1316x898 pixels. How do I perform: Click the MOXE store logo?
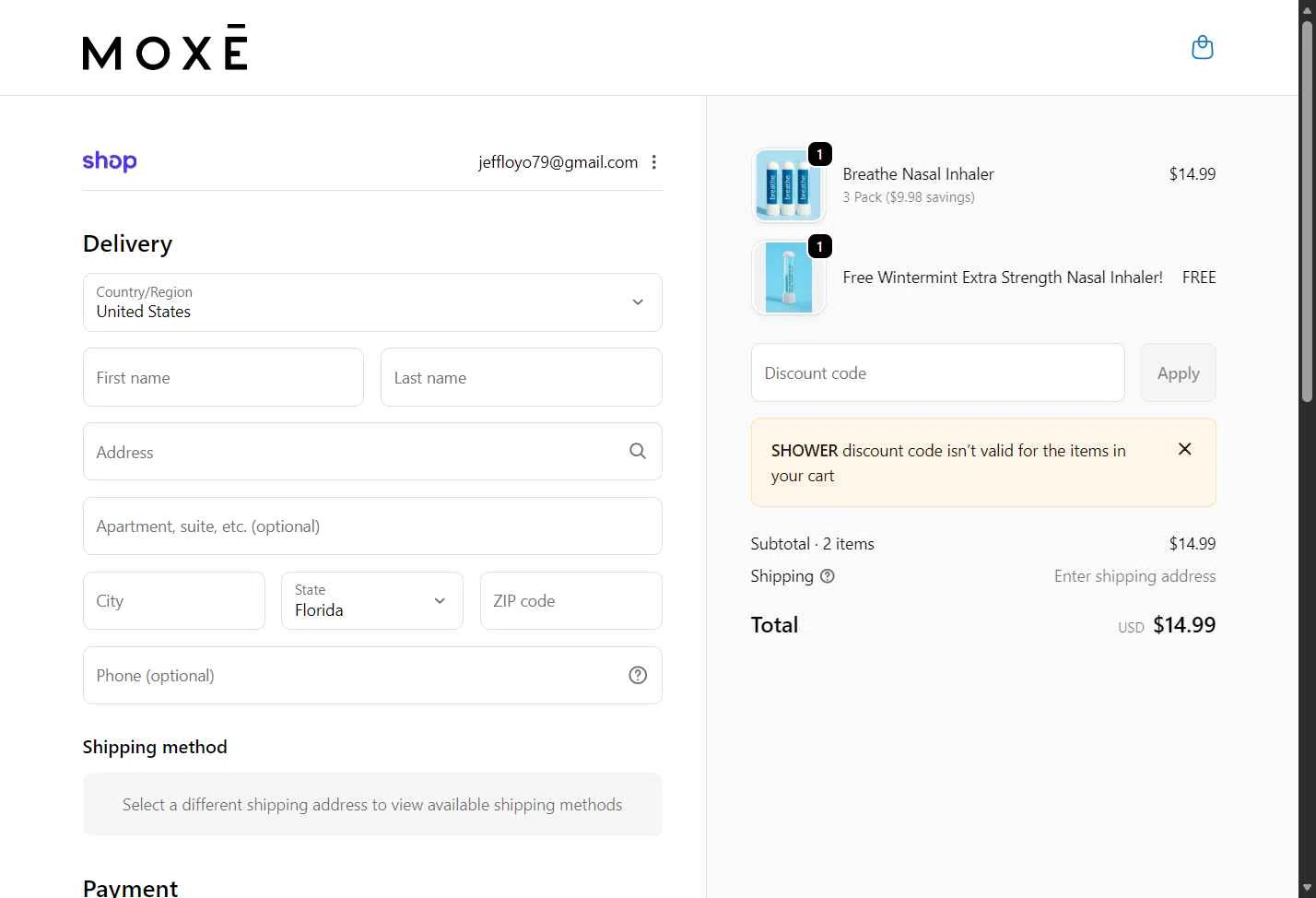click(x=165, y=48)
